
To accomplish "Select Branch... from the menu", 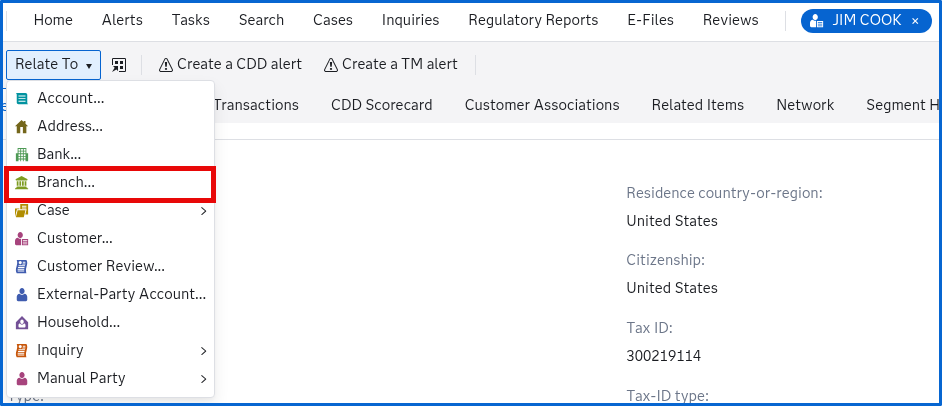I will [66, 182].
